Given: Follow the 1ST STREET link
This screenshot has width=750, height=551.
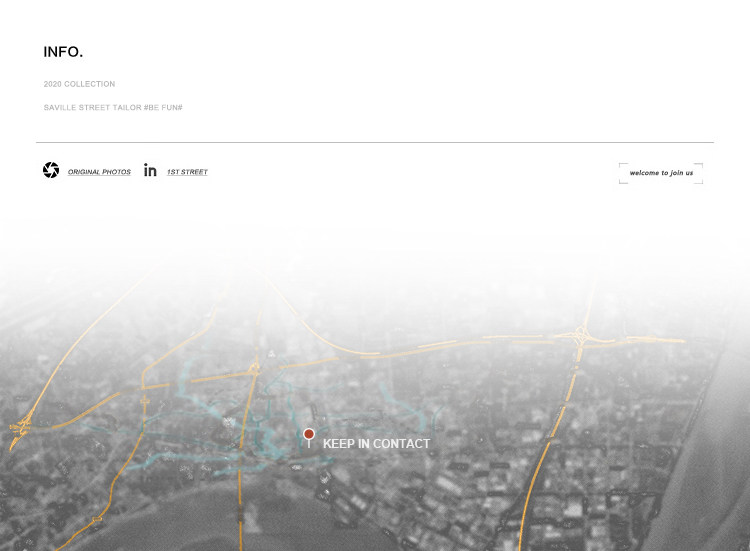Looking at the screenshot, I should pos(187,172).
